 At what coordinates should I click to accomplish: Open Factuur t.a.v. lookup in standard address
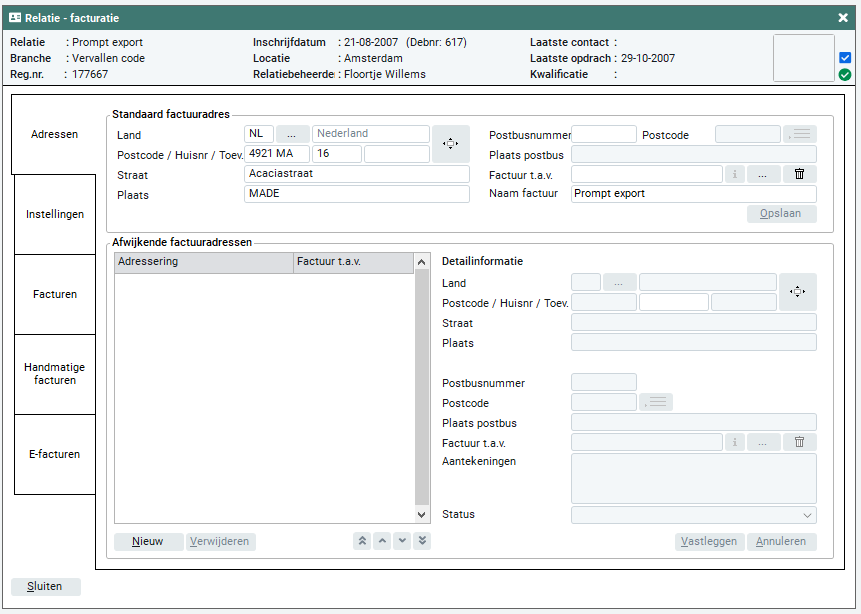(763, 174)
